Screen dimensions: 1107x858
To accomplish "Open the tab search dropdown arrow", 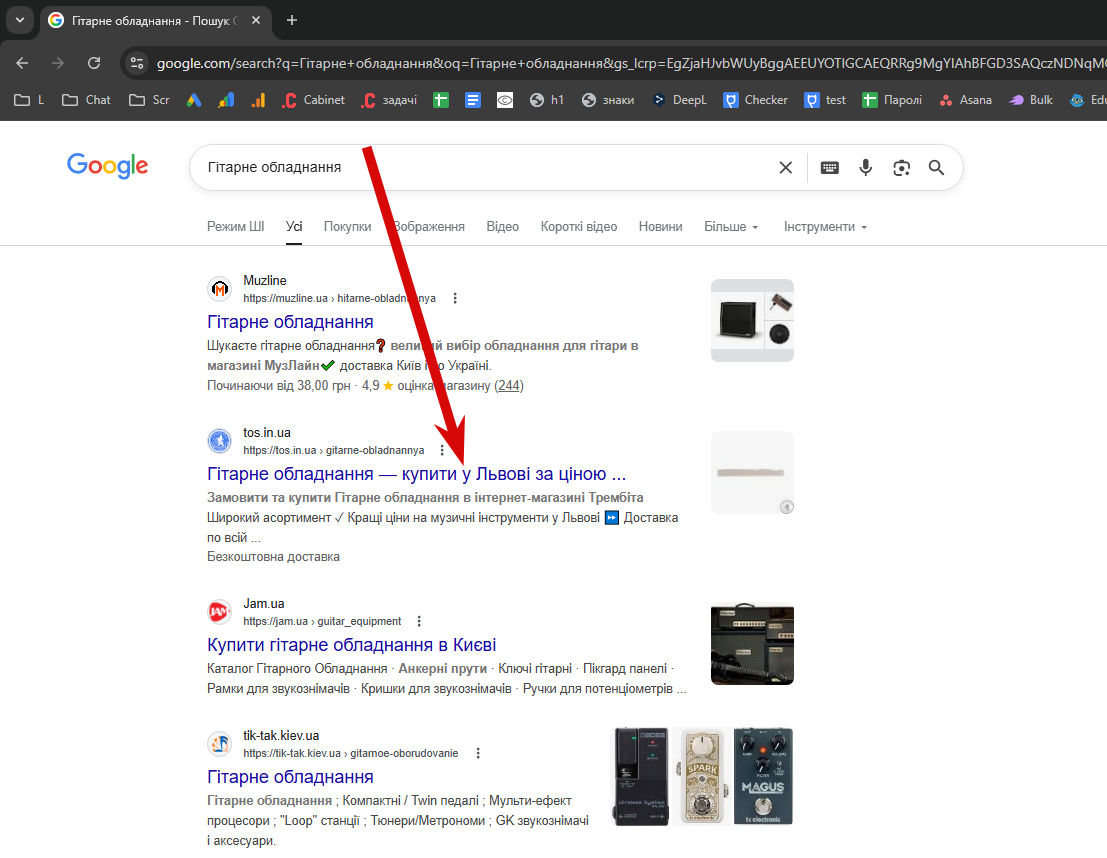I will click(x=20, y=20).
